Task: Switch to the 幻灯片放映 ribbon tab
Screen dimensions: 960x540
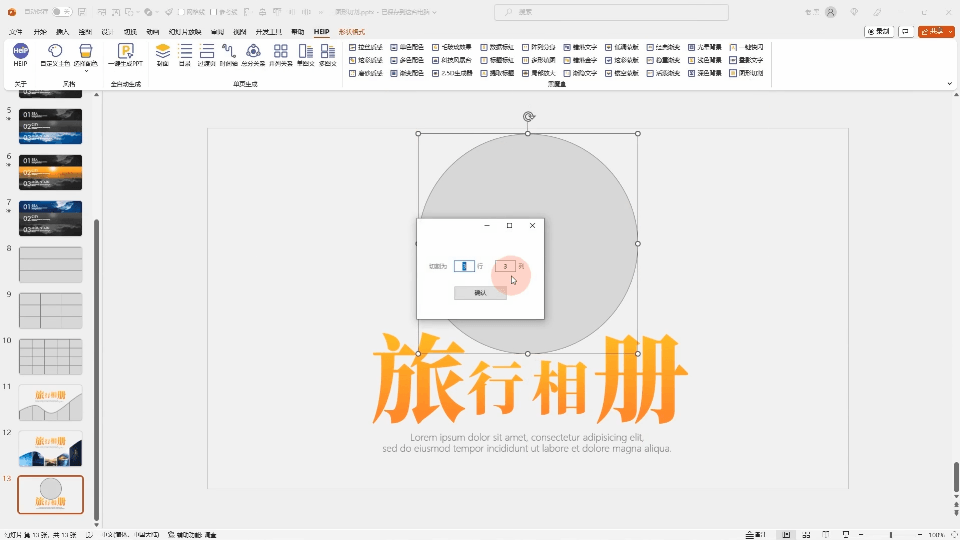Action: pyautogui.click(x=185, y=32)
